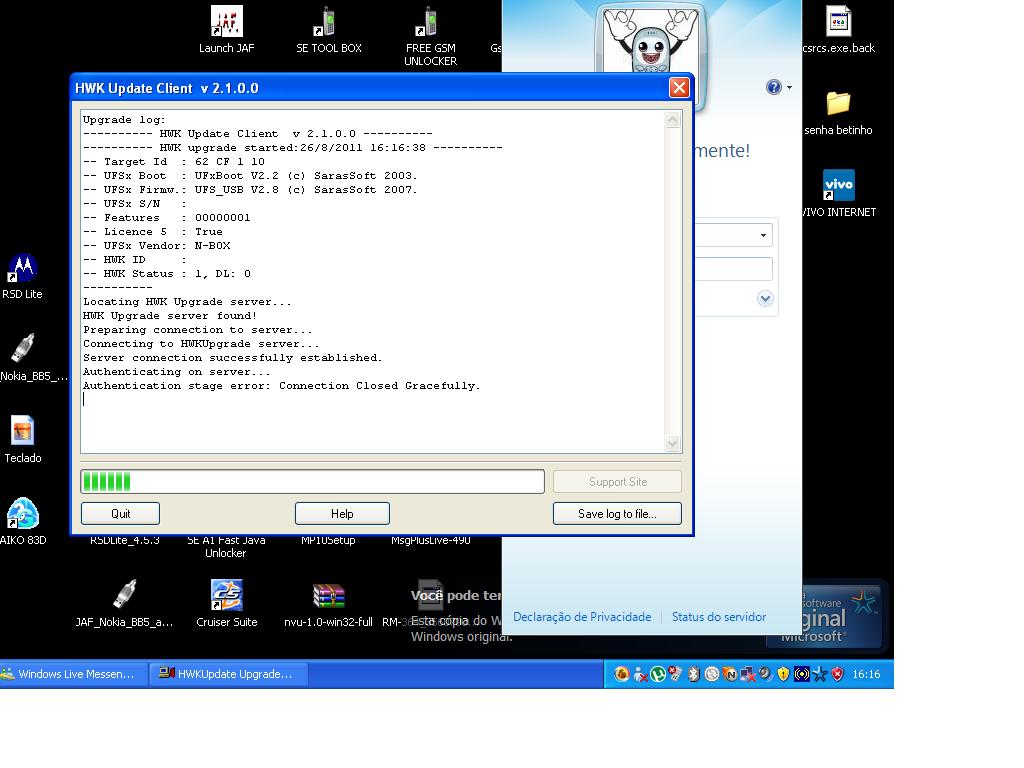This screenshot has height=768, width=1024.
Task: Click the HWK upgrade progress bar
Action: (313, 481)
